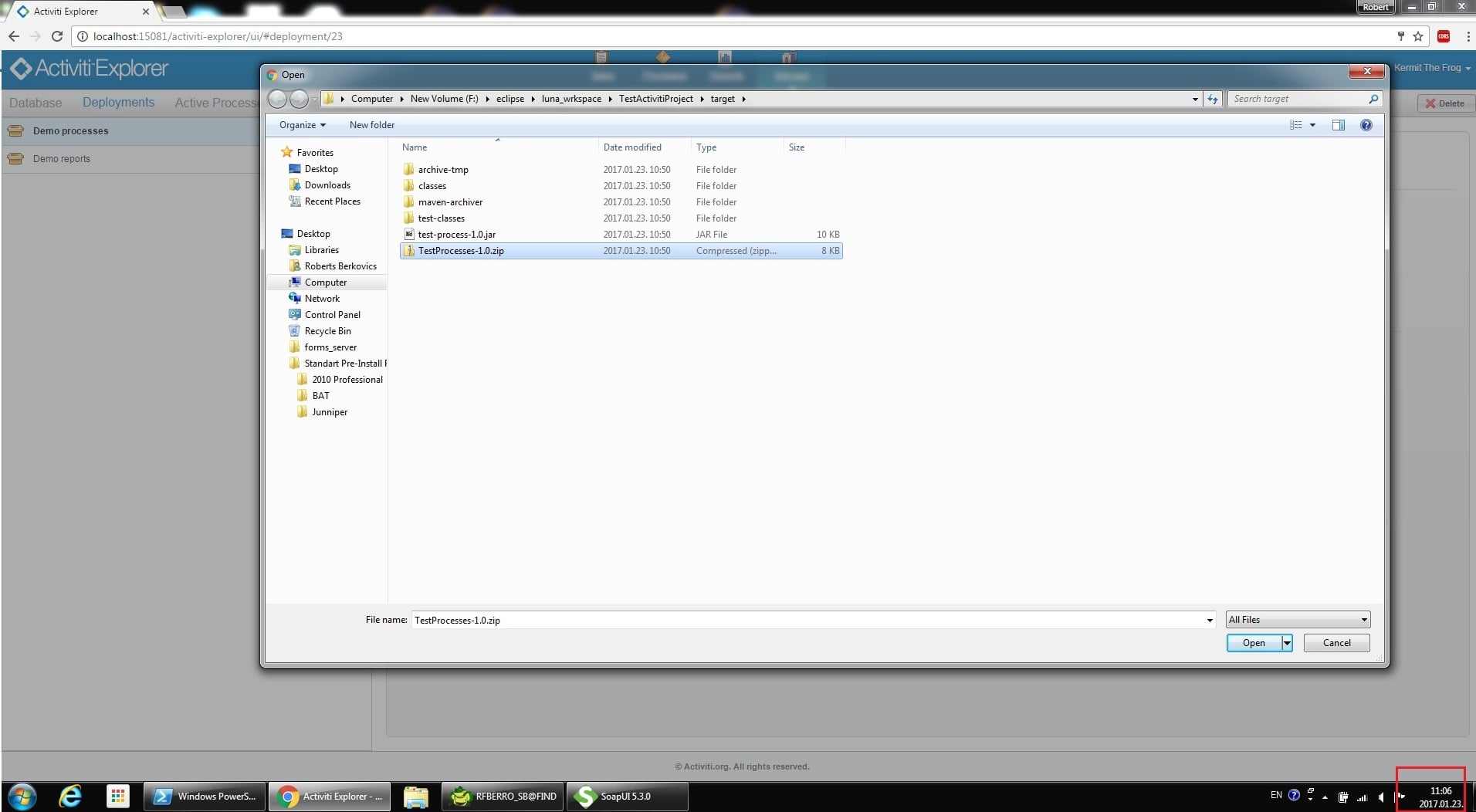Click the search magnifier in Search target box
The image size is (1476, 812).
pos(1373,99)
